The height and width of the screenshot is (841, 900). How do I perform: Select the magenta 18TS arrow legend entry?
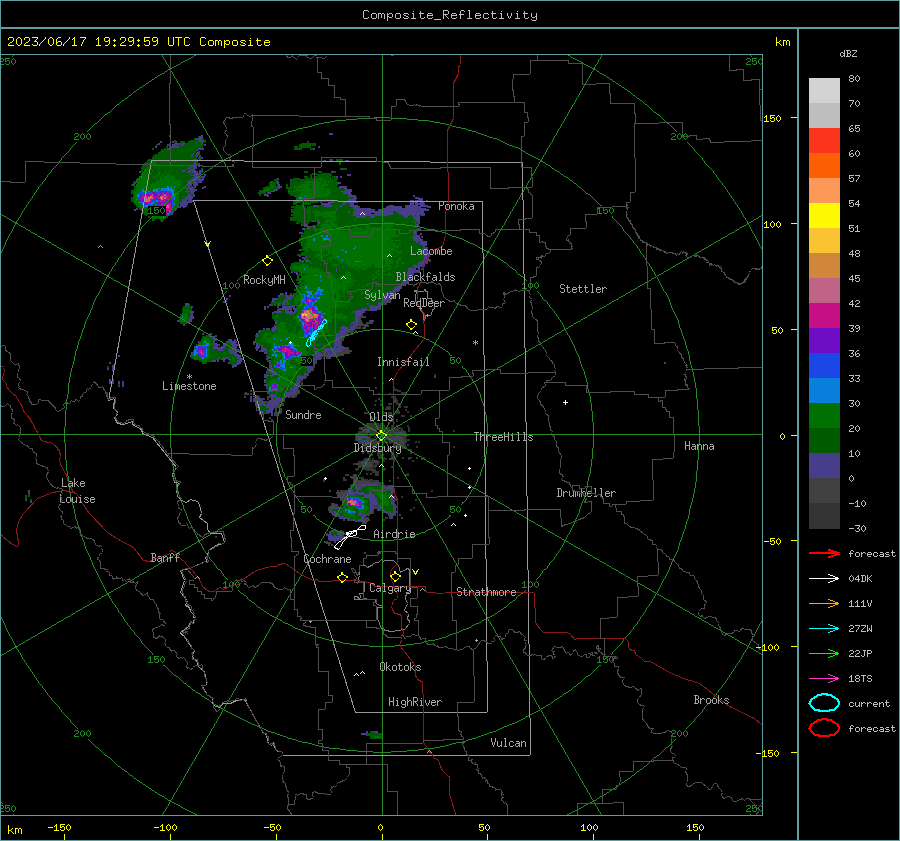pos(824,679)
